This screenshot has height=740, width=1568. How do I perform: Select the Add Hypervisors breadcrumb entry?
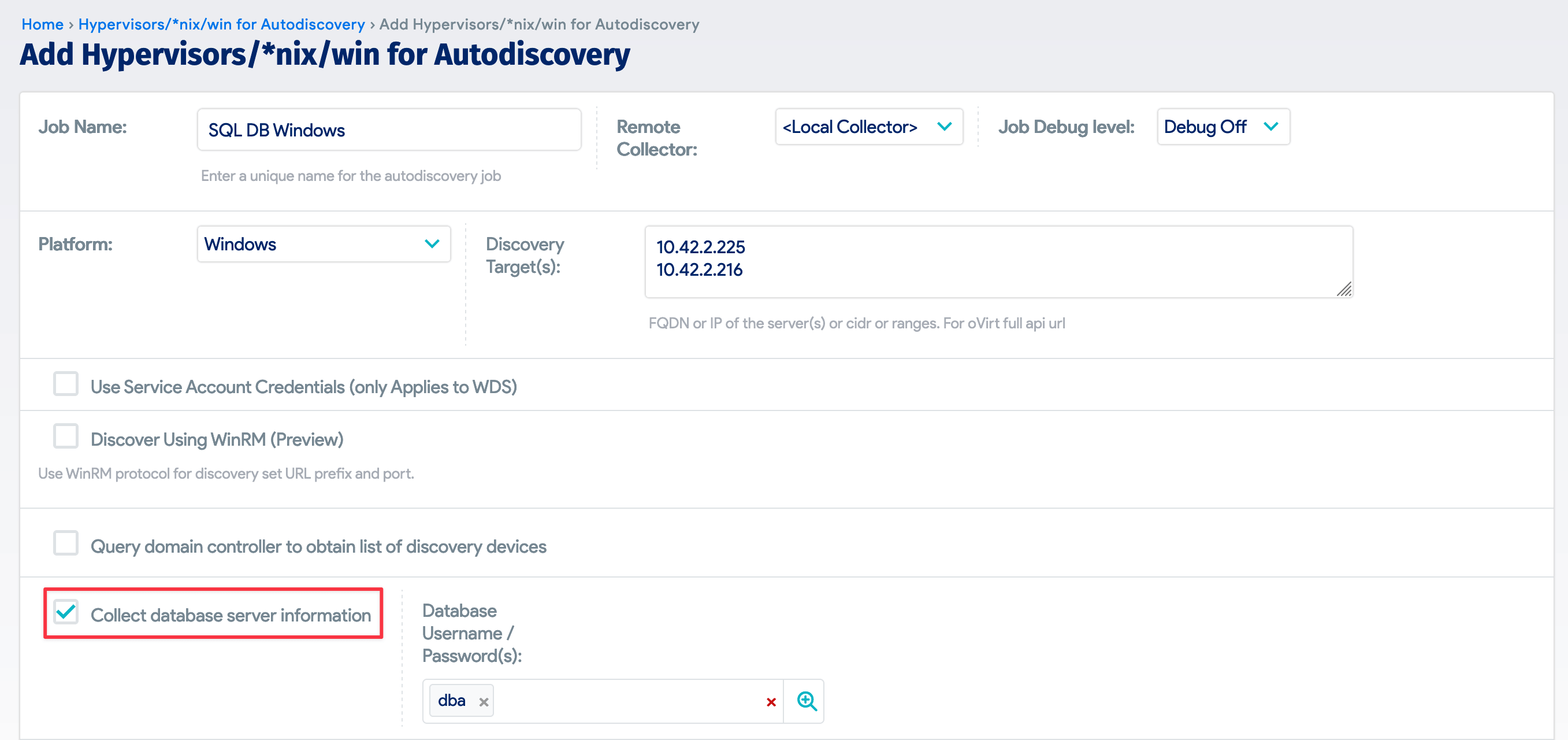[x=538, y=24]
